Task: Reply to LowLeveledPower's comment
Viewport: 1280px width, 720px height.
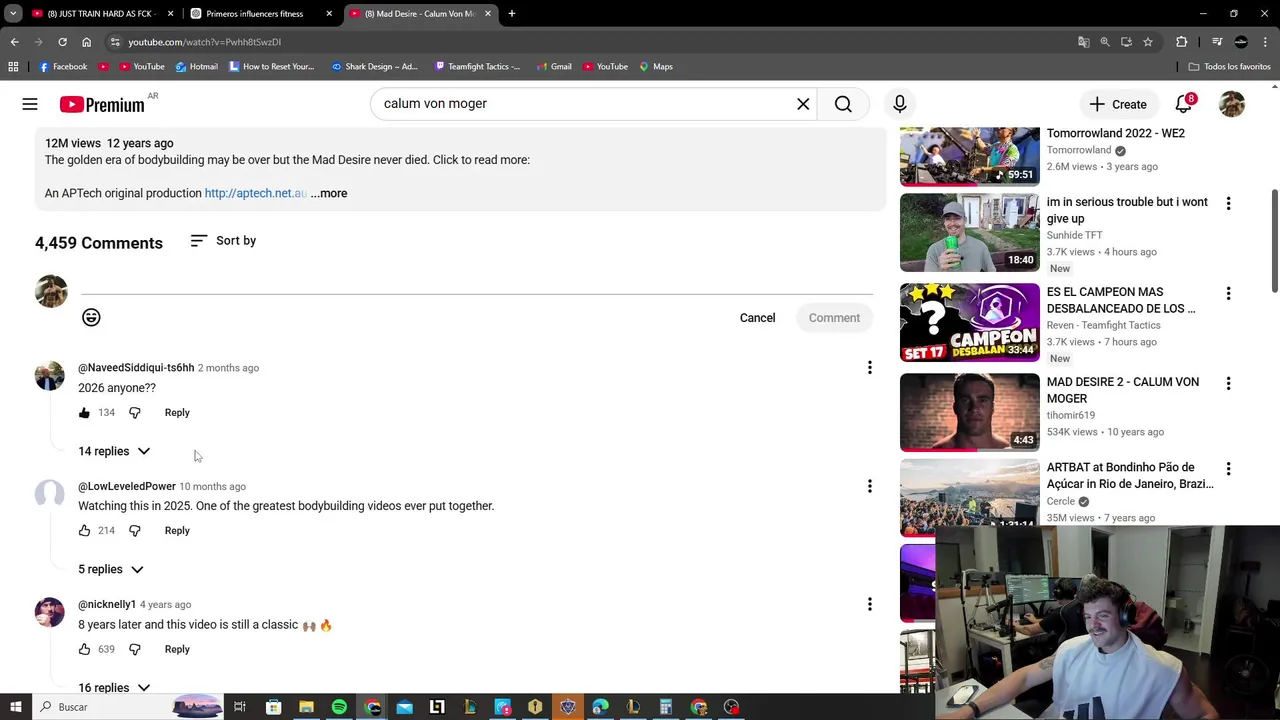Action: (x=177, y=531)
